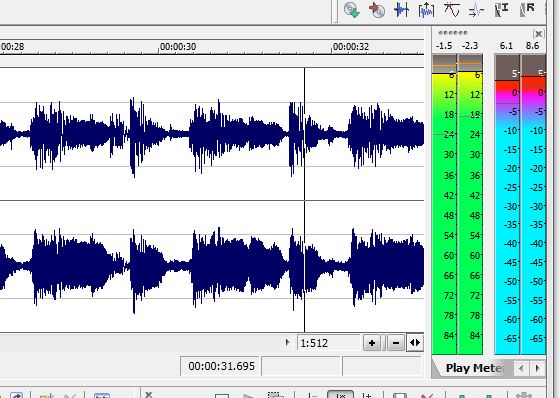This screenshot has width=560, height=398.
Task: Switch to the Play Meters tab
Action: click(474, 368)
